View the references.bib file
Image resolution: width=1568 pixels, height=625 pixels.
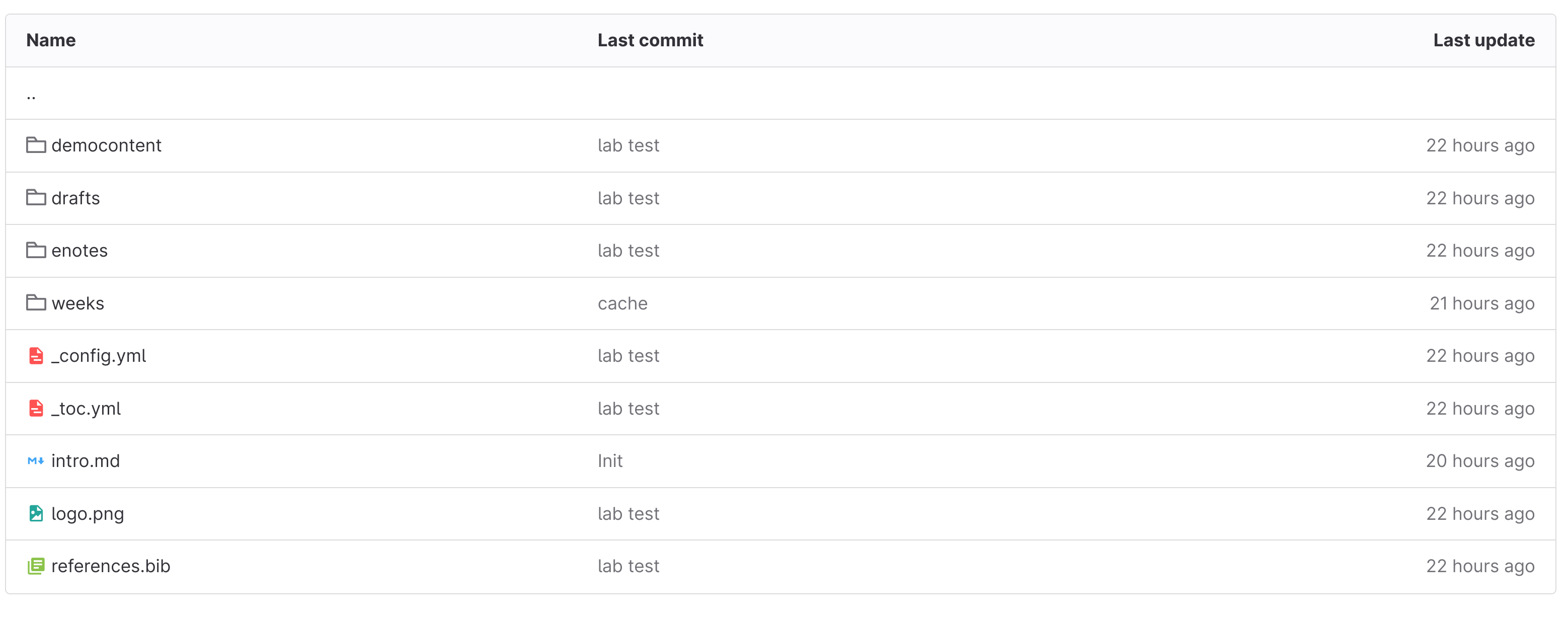pos(111,566)
